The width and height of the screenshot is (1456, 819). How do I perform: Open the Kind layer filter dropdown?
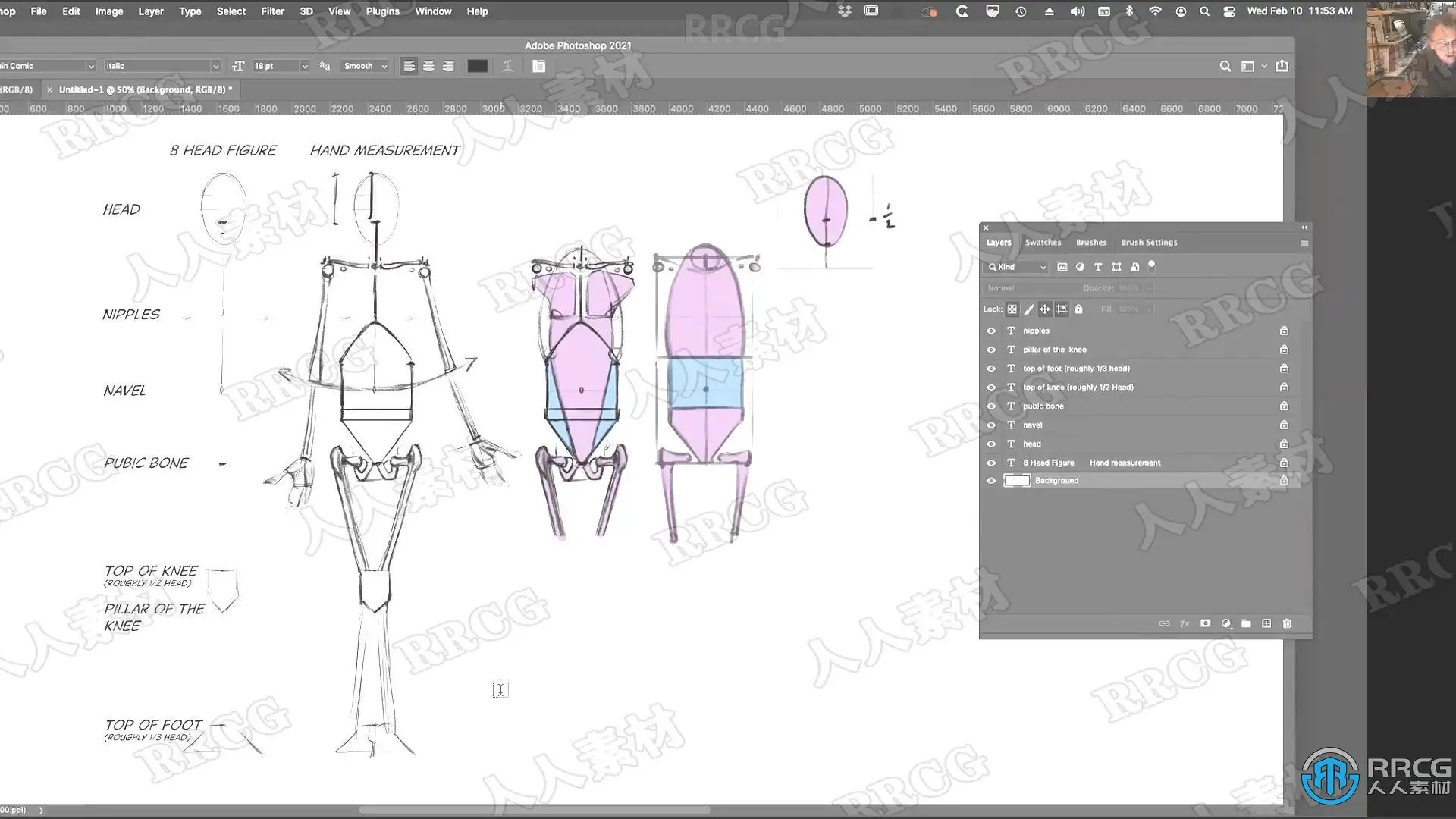pyautogui.click(x=1018, y=267)
